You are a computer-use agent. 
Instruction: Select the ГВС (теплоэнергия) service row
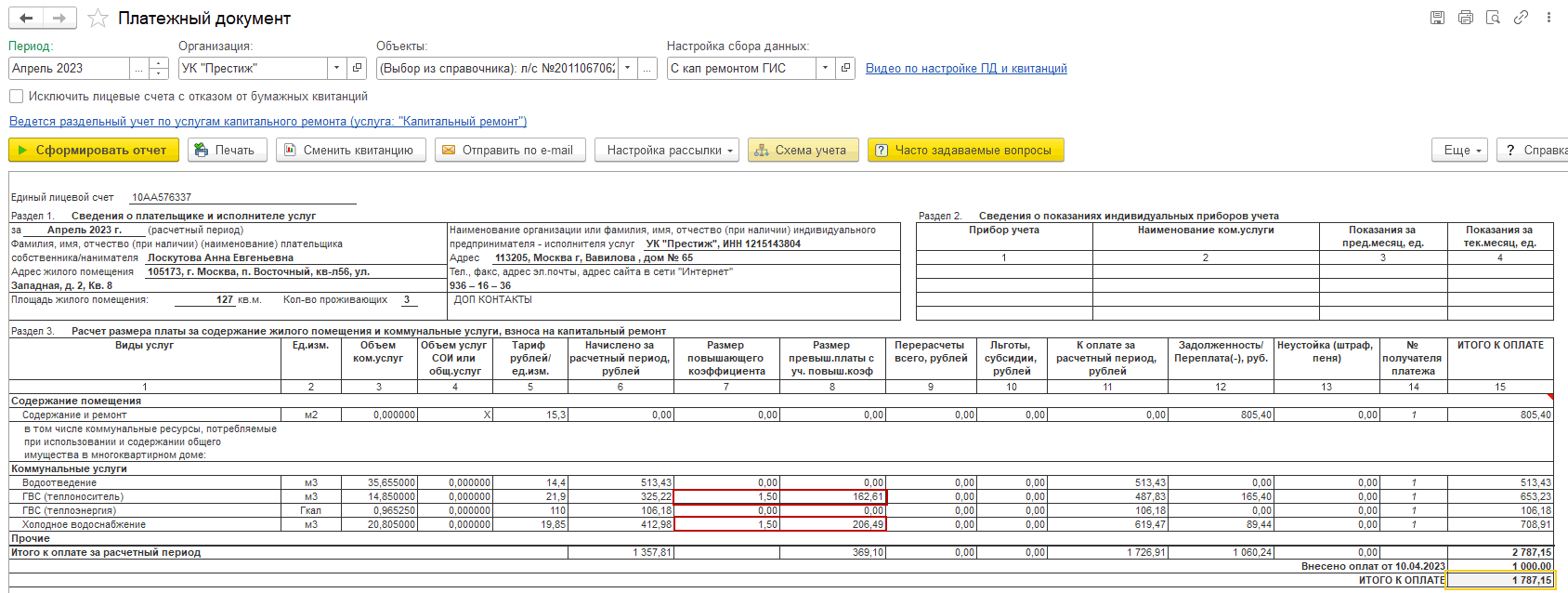[780, 510]
